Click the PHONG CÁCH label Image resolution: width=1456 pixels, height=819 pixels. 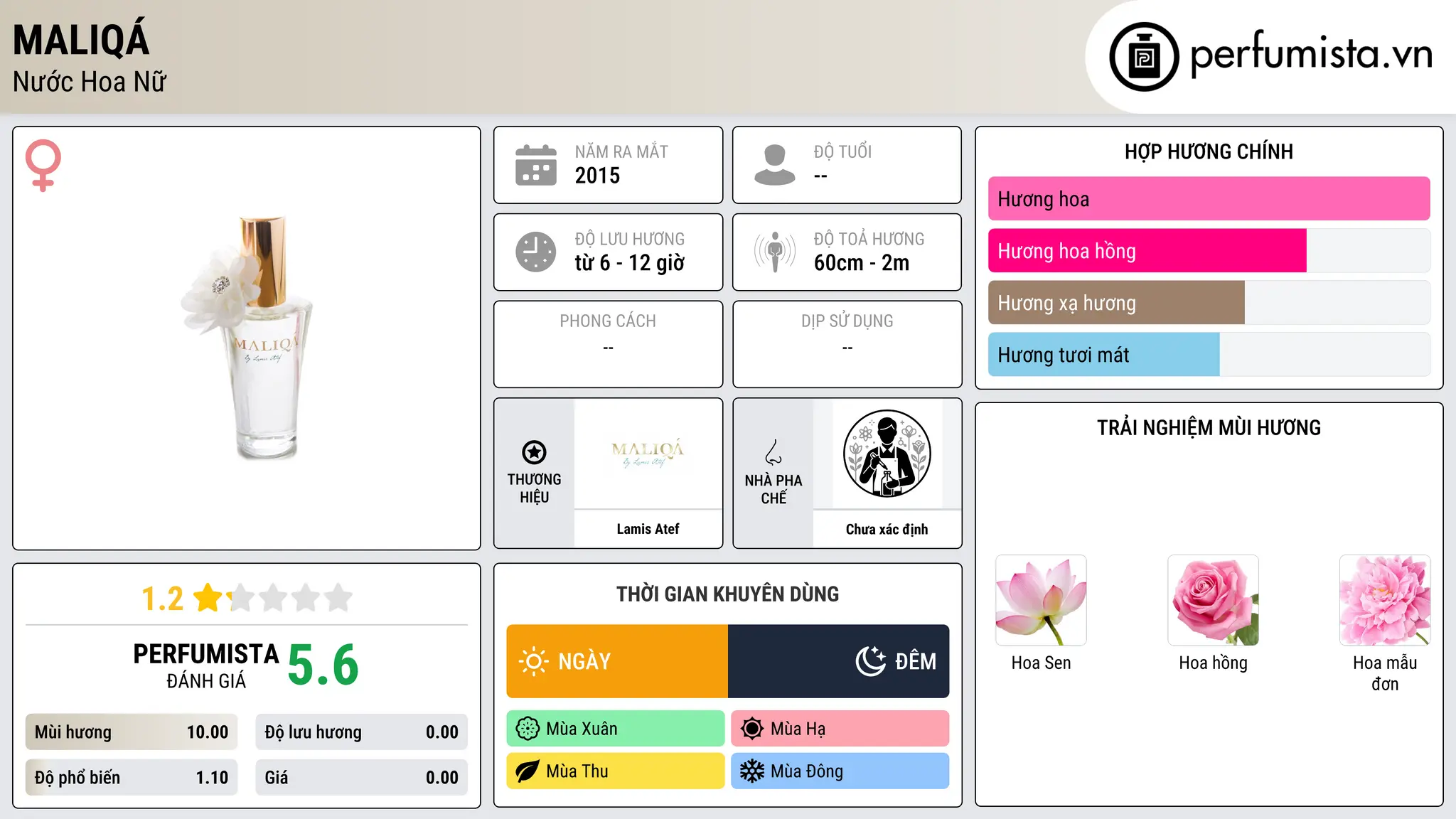[x=608, y=321]
